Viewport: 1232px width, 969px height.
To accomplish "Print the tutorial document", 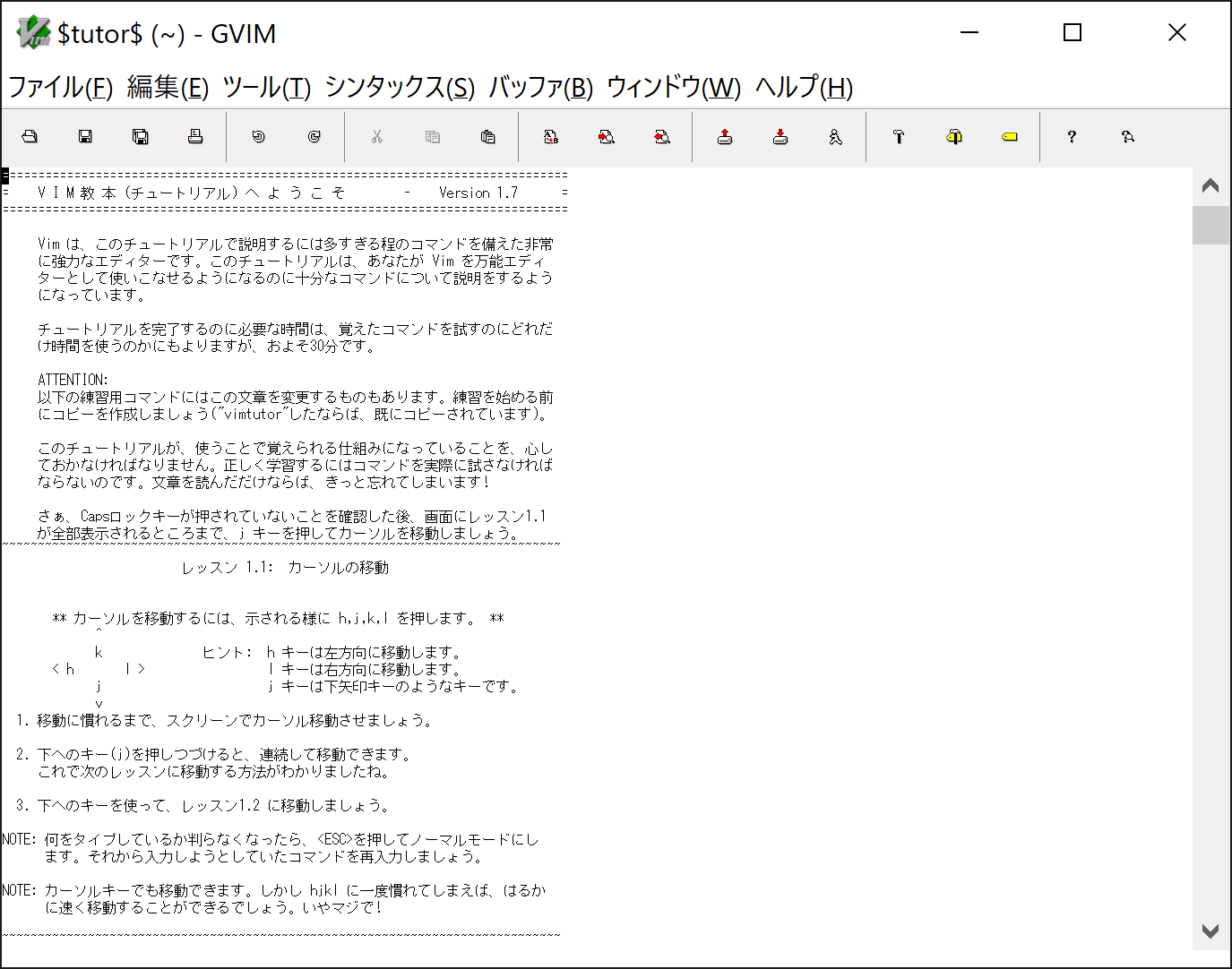I will tap(196, 136).
